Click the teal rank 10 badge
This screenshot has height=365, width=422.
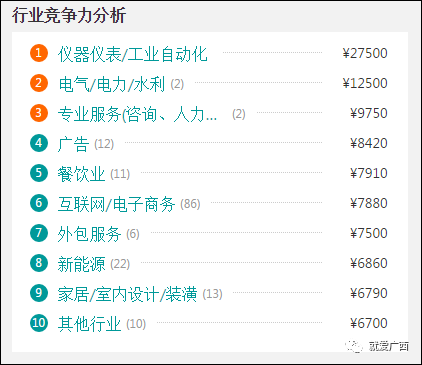coord(39,323)
